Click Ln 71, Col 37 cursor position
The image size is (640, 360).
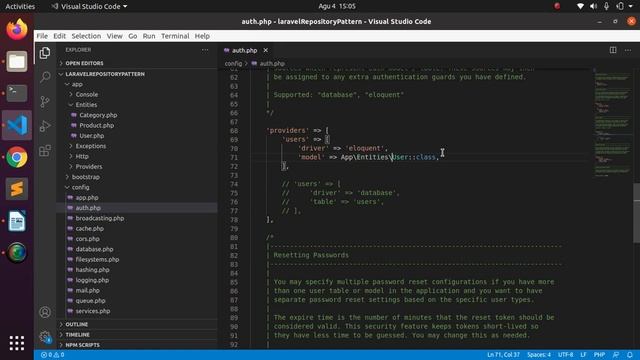coord(503,355)
